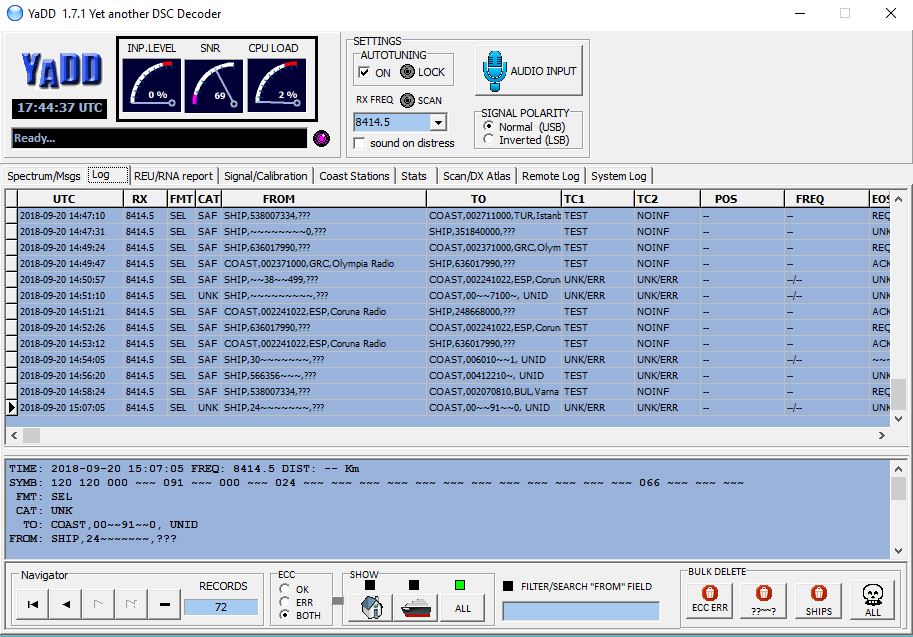This screenshot has height=637, width=913.
Task: Toggle the Autotuning ON checkbox
Action: (365, 72)
